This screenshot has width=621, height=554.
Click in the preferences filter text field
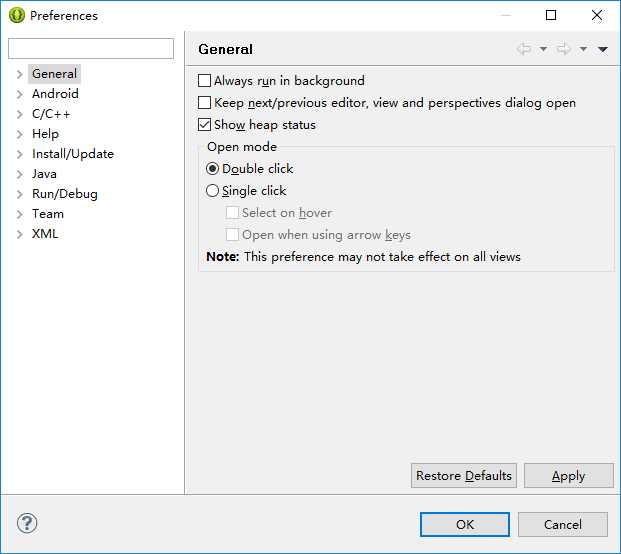(91, 49)
